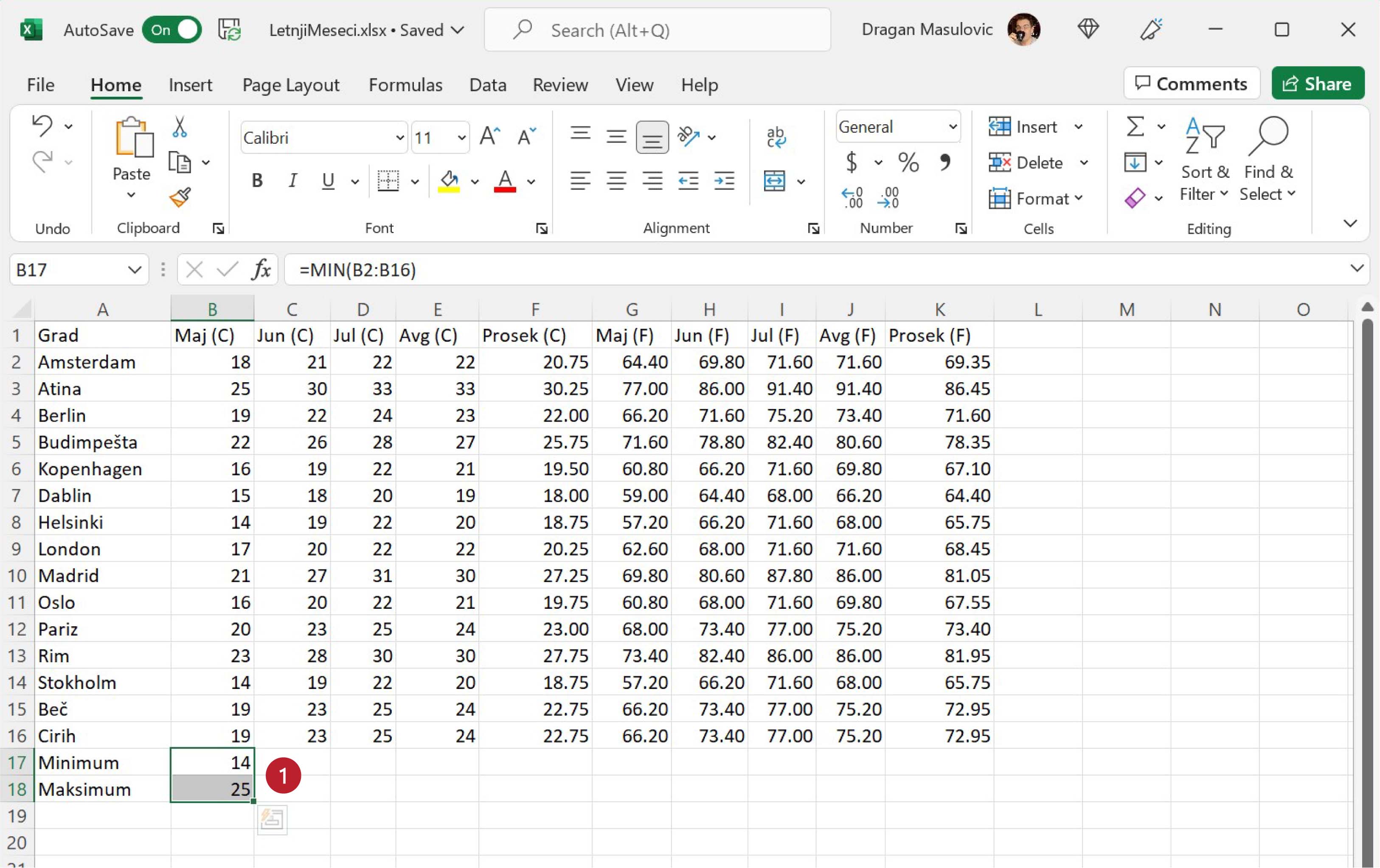
Task: Open the Page Layout tab
Action: (x=290, y=85)
